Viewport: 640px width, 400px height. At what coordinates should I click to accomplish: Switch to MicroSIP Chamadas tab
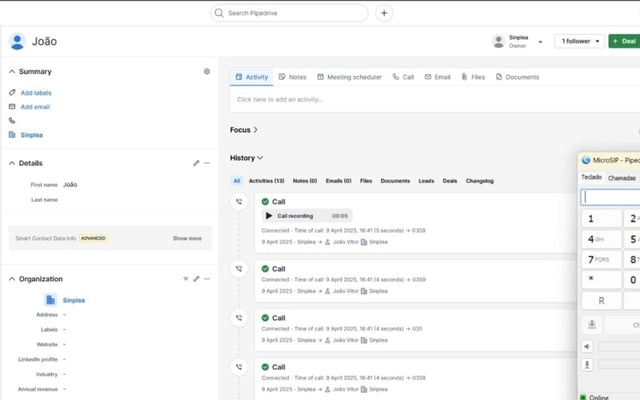click(622, 178)
